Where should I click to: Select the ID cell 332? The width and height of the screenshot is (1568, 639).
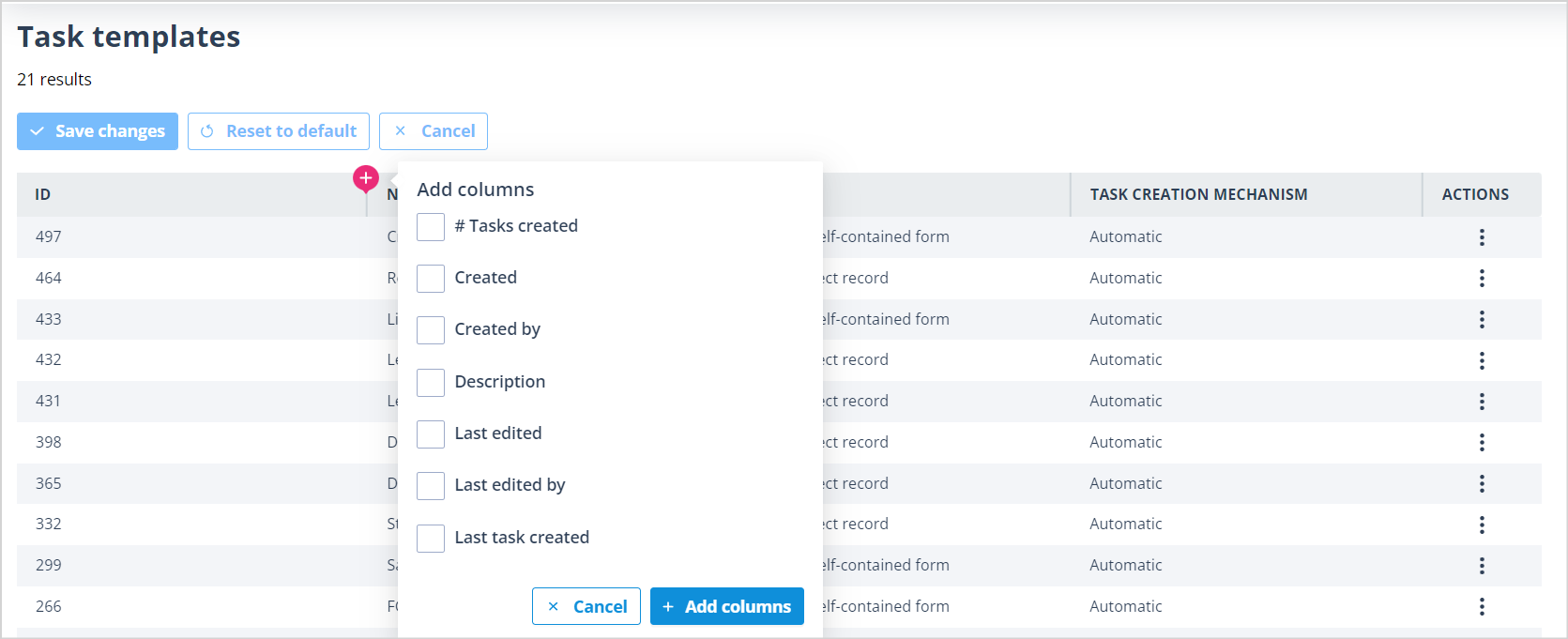click(49, 524)
